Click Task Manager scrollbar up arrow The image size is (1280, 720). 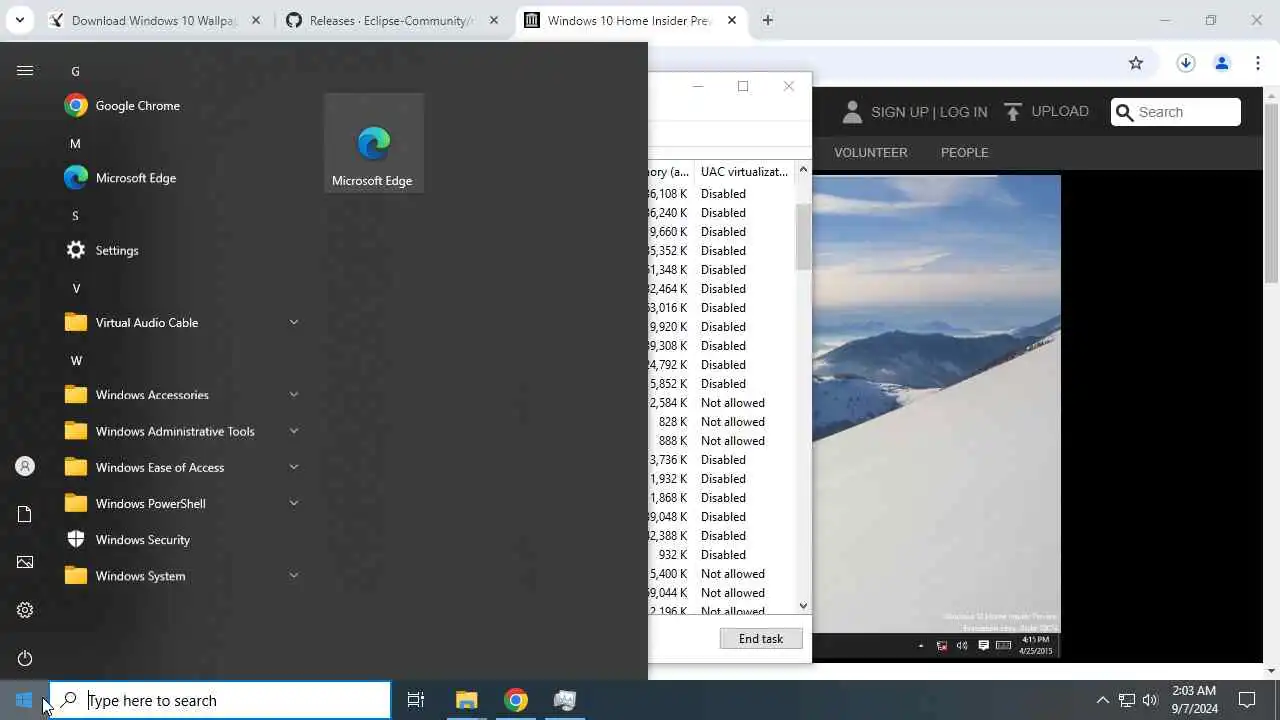click(x=803, y=171)
